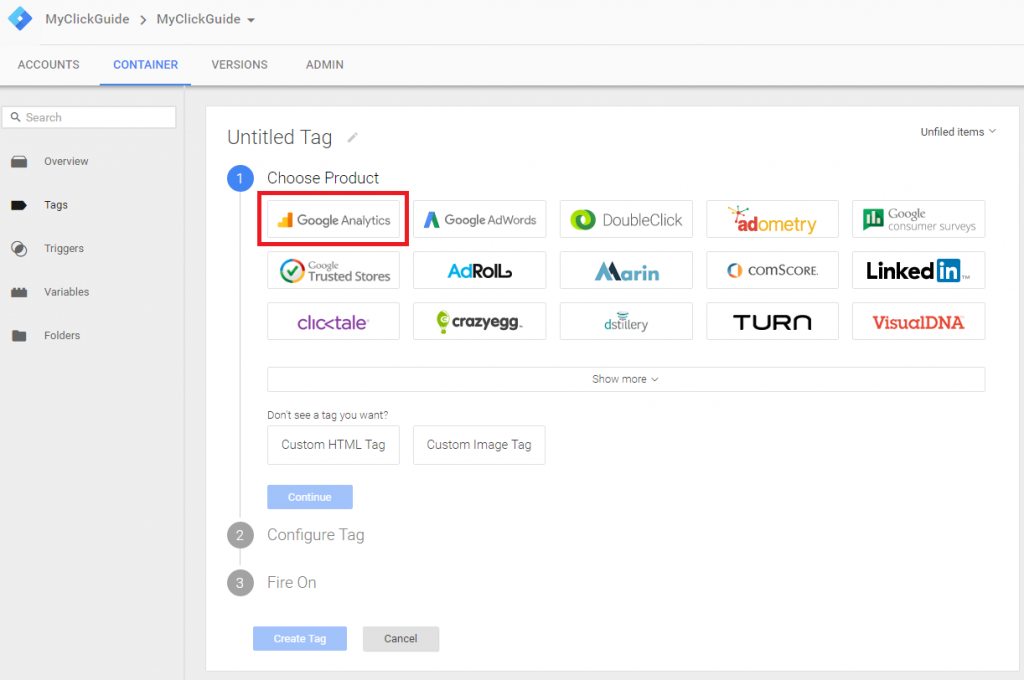
Task: Switch to the Container tab
Action: tap(145, 65)
